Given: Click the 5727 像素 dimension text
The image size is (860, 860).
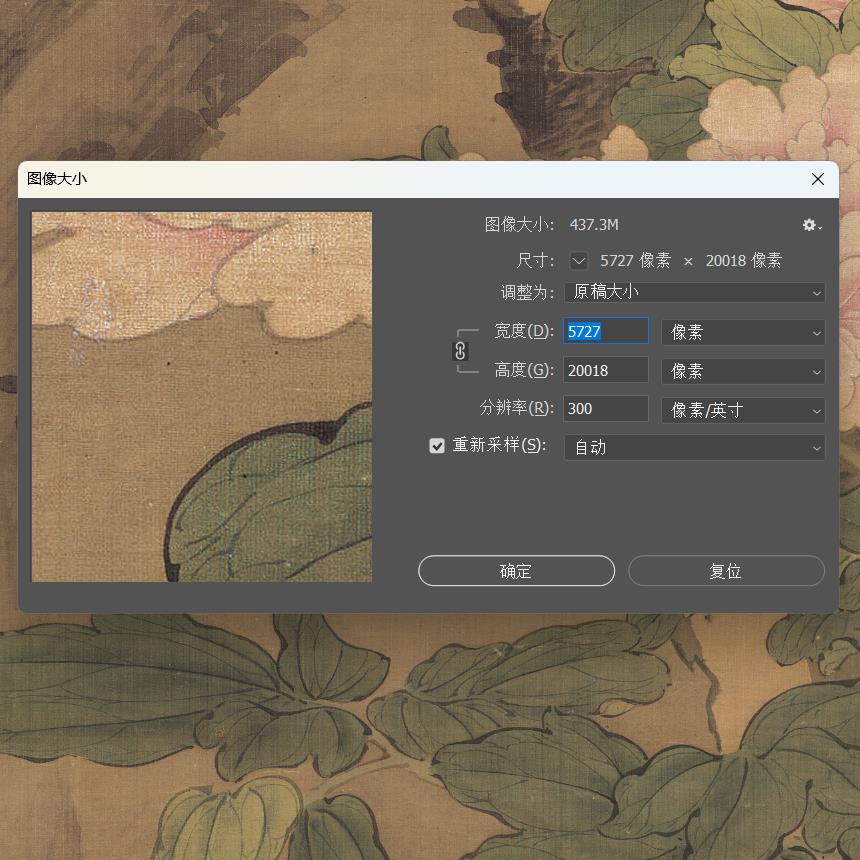Looking at the screenshot, I should [x=635, y=261].
